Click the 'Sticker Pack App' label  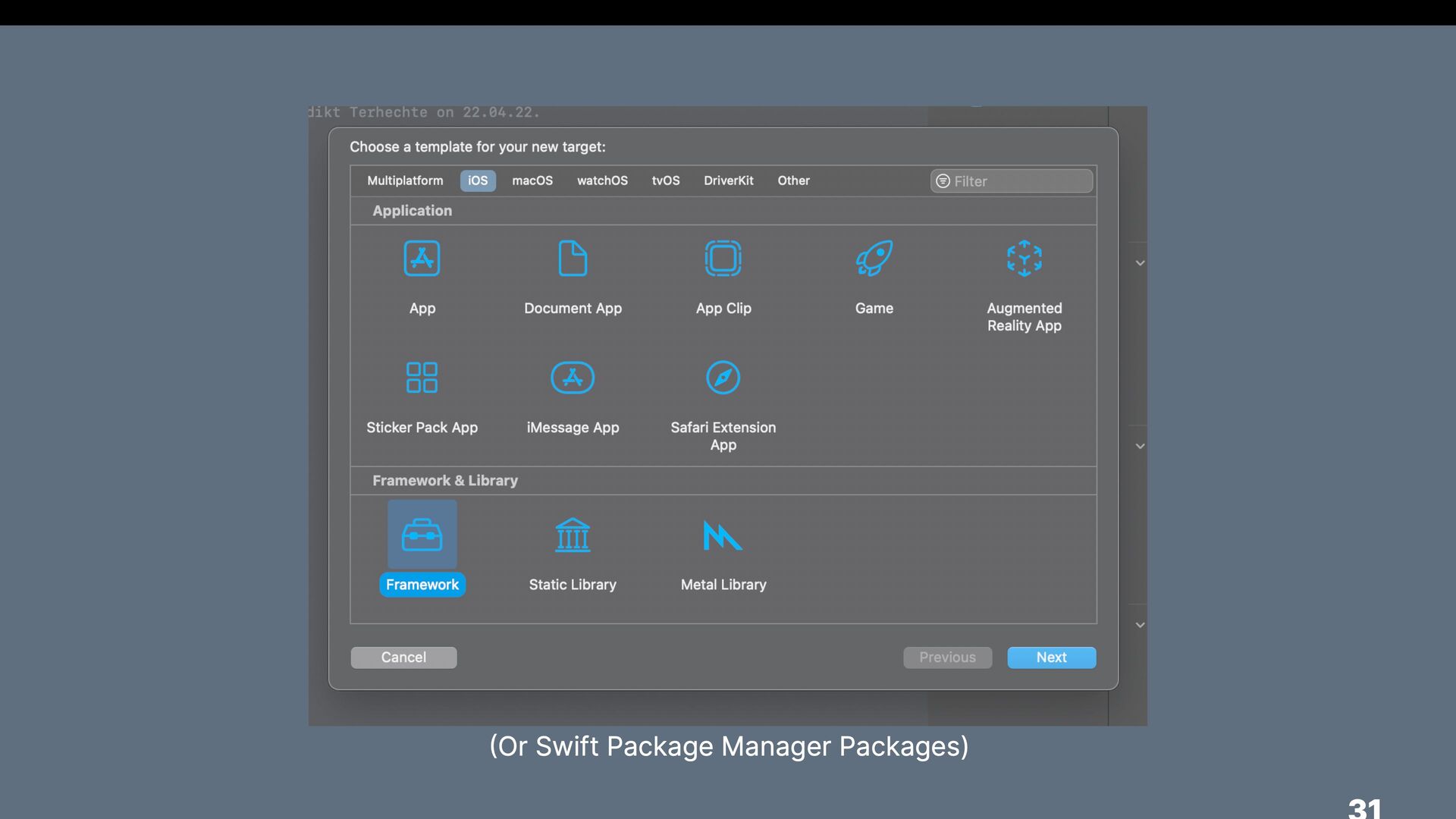click(x=422, y=428)
